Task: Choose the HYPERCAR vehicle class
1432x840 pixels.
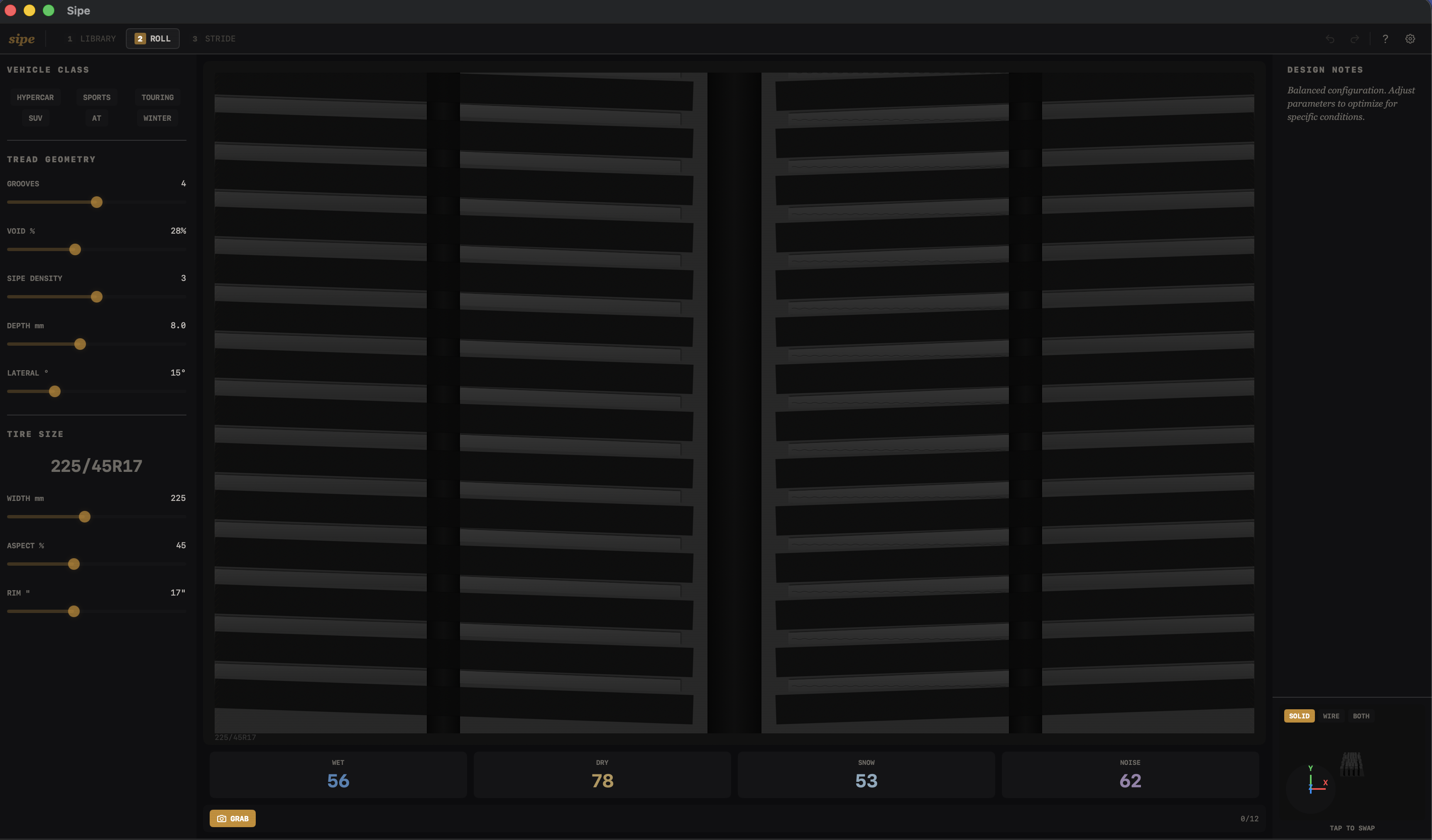Action: point(35,97)
